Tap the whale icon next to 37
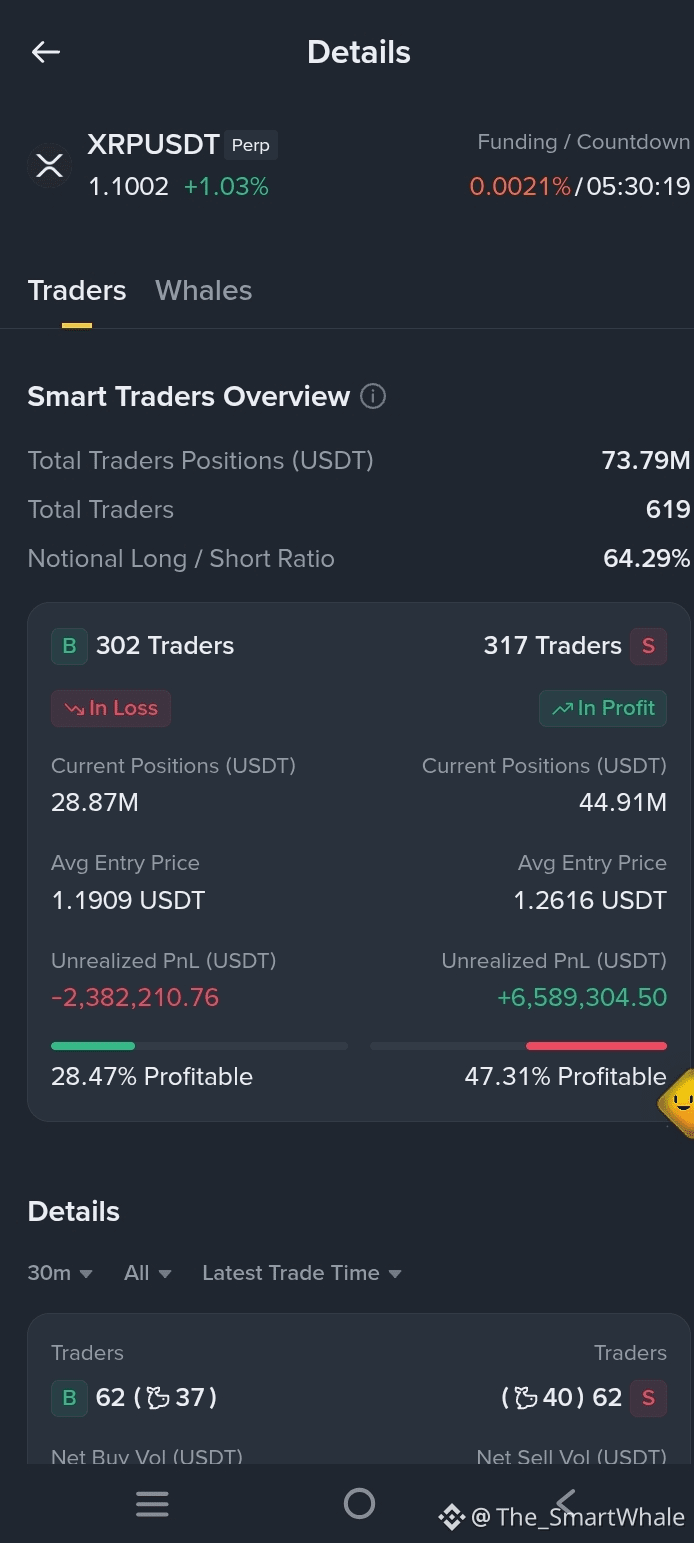Viewport: 694px width, 1543px height. tap(158, 1397)
